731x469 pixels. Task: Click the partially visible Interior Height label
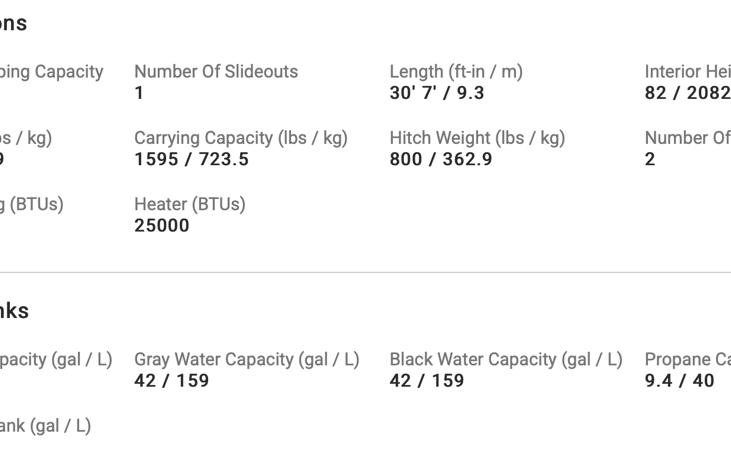[x=688, y=72]
